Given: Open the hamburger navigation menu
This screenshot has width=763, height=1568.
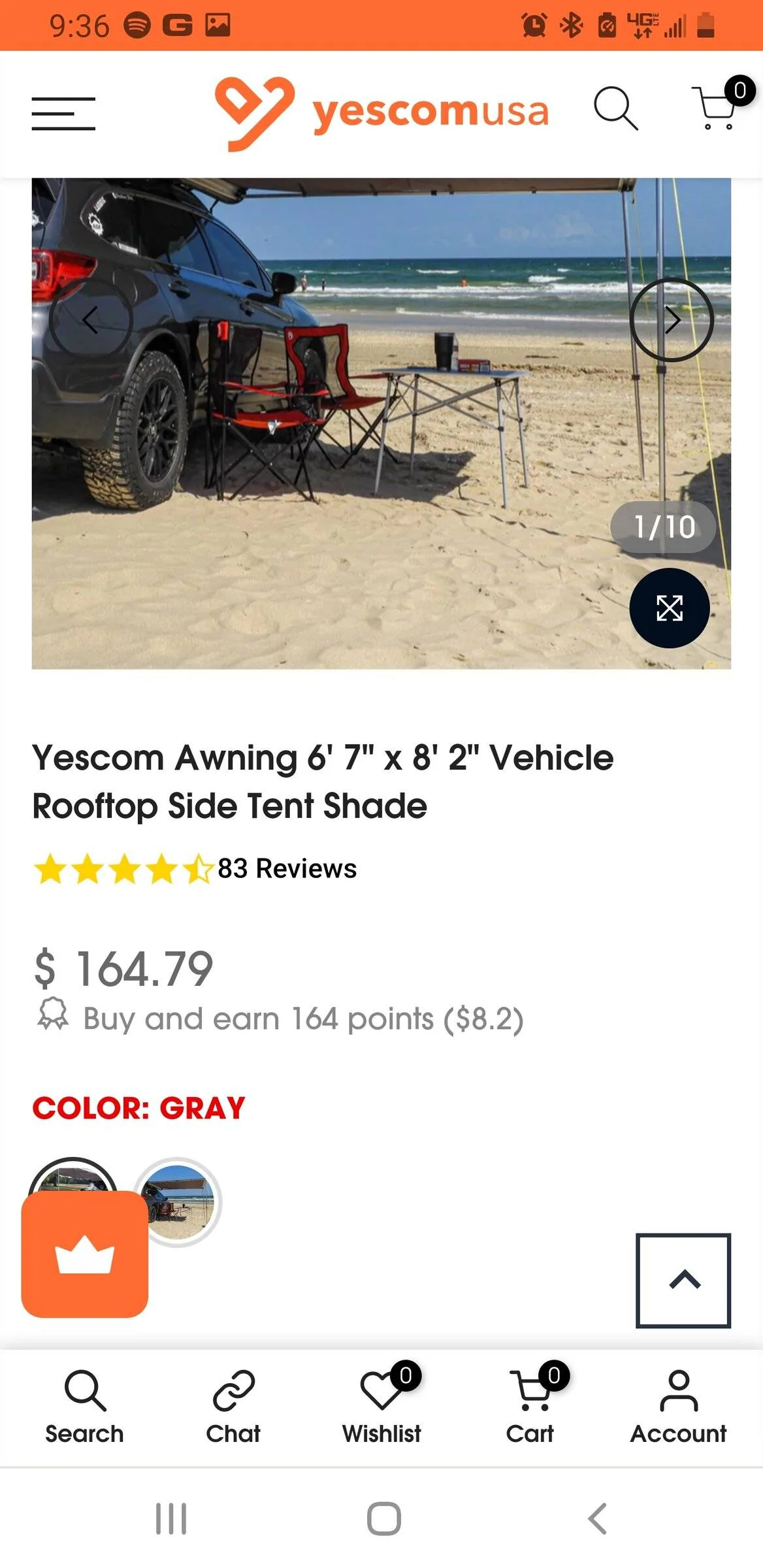Looking at the screenshot, I should 63,112.
